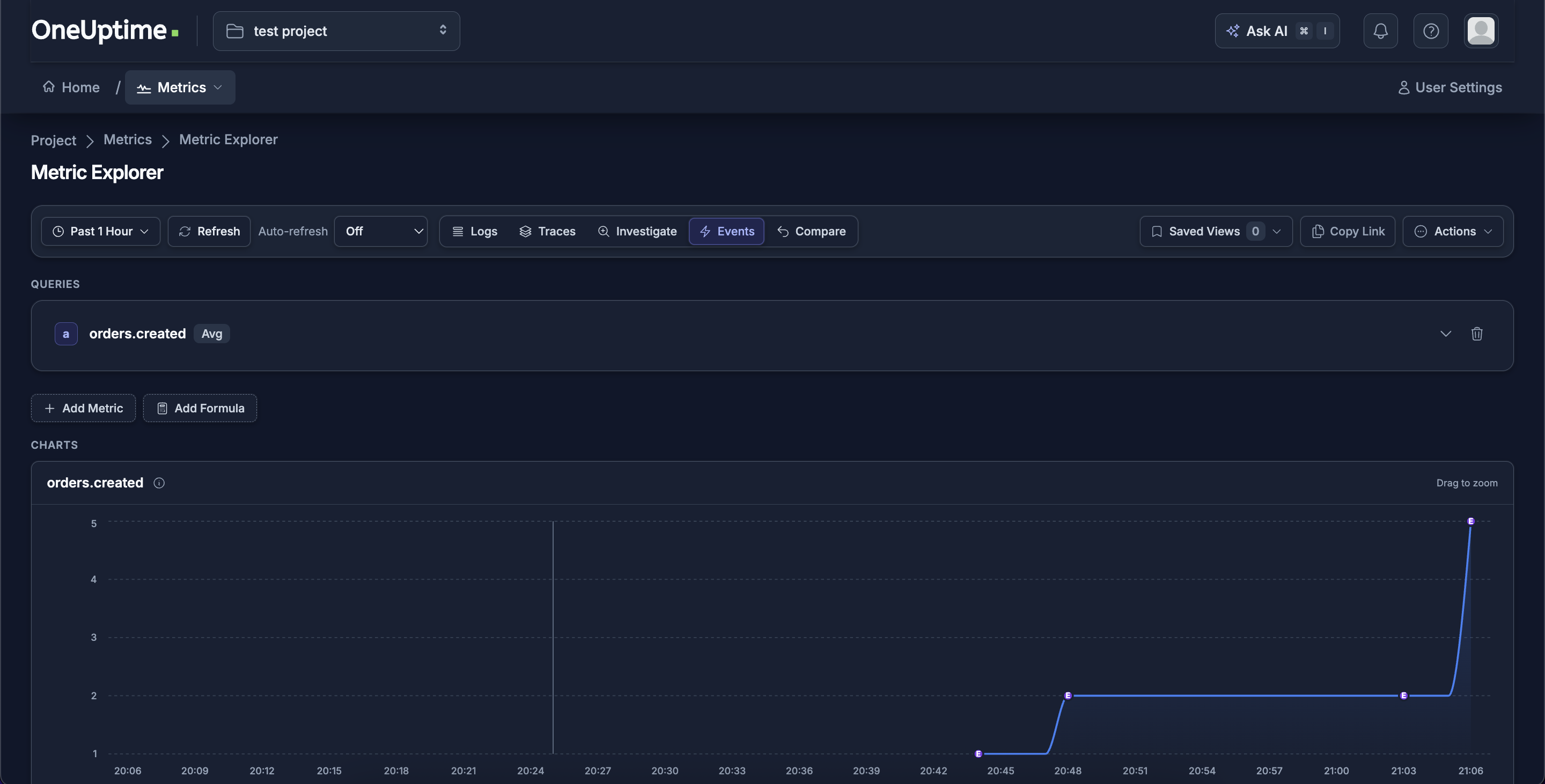Toggle the Compare option
The height and width of the screenshot is (784, 1545).
tap(811, 231)
